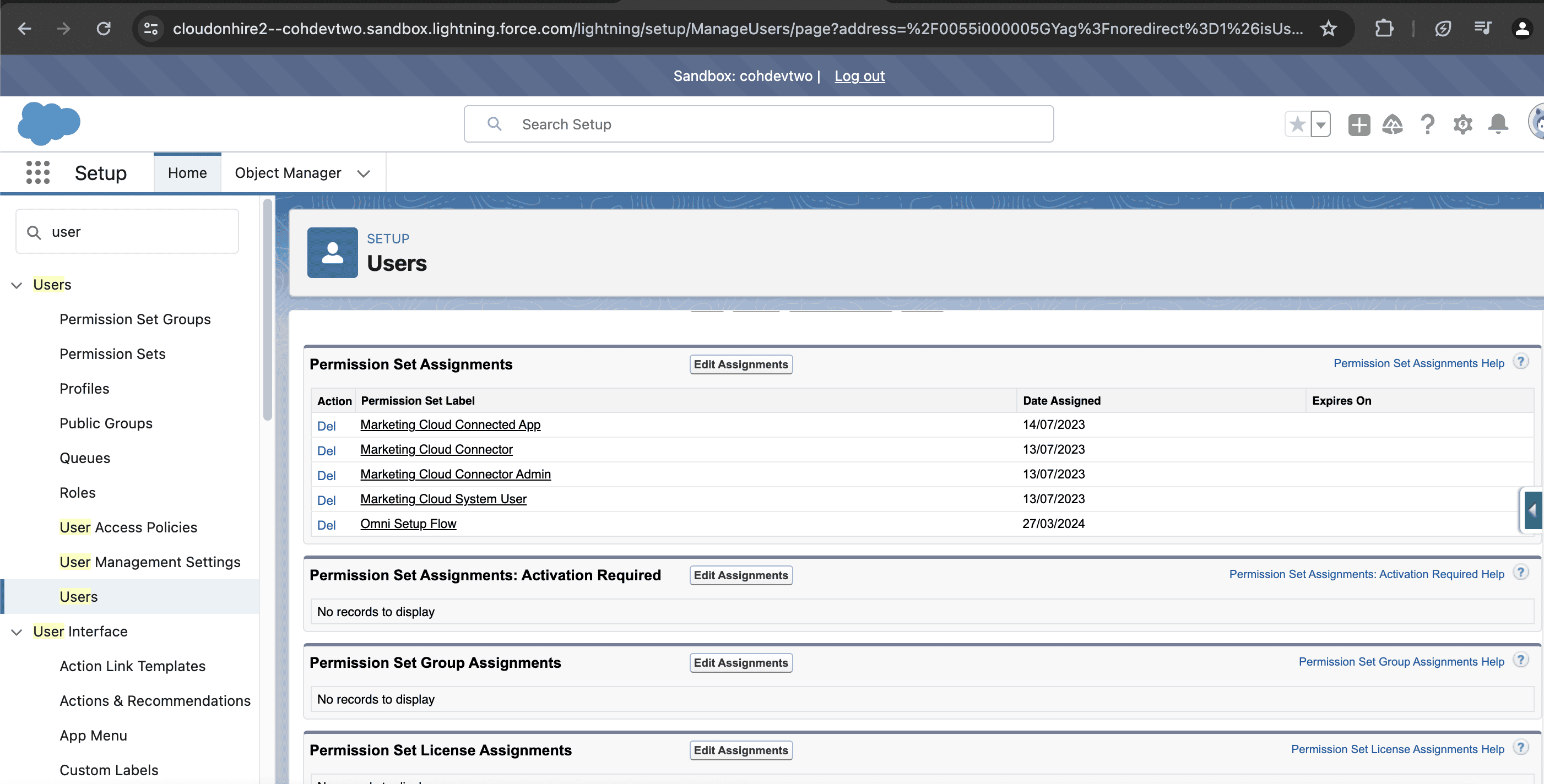This screenshot has width=1544, height=784.
Task: Open Custom Labels in sidebar
Action: click(x=109, y=770)
